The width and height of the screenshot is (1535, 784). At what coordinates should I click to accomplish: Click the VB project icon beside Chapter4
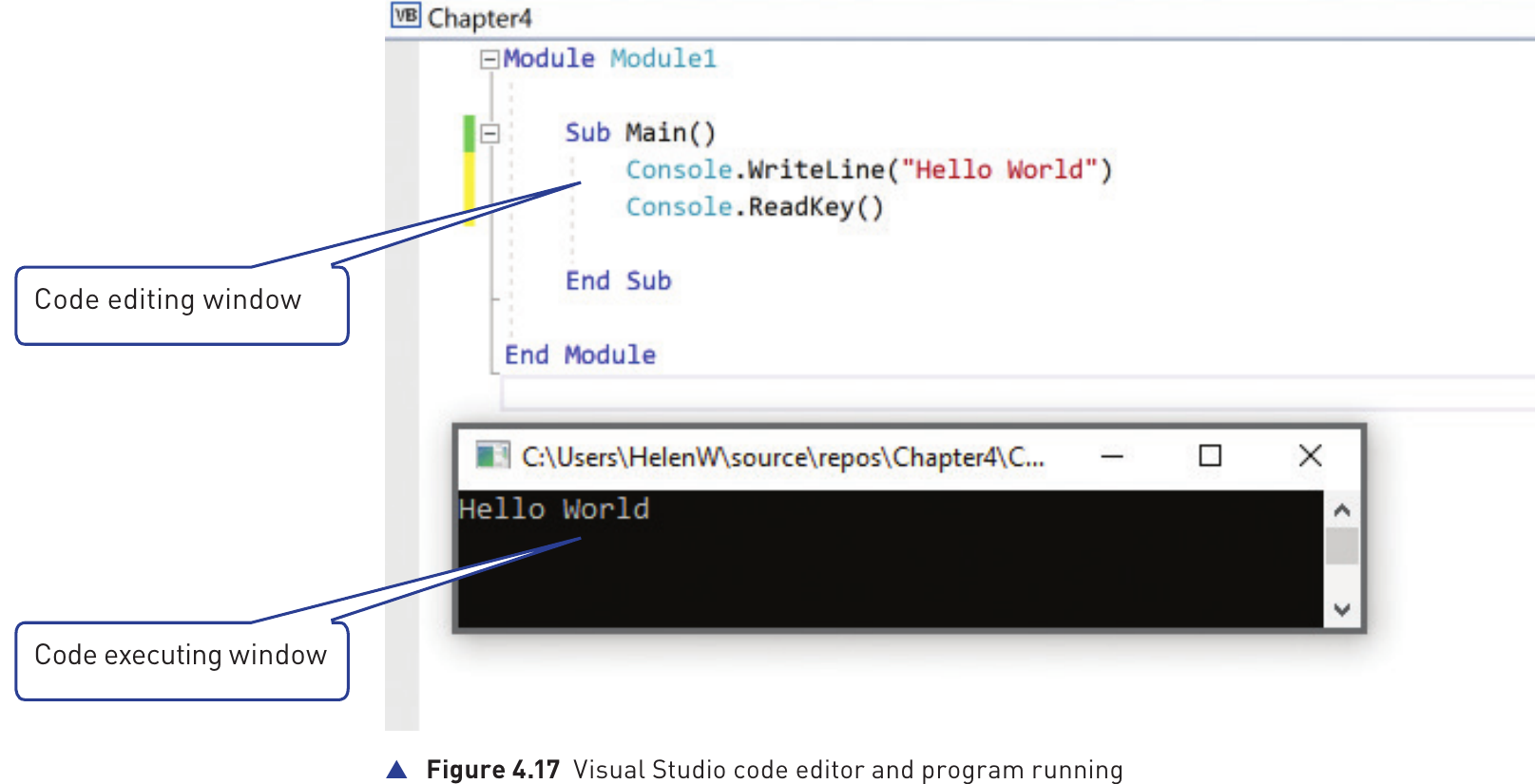(406, 15)
